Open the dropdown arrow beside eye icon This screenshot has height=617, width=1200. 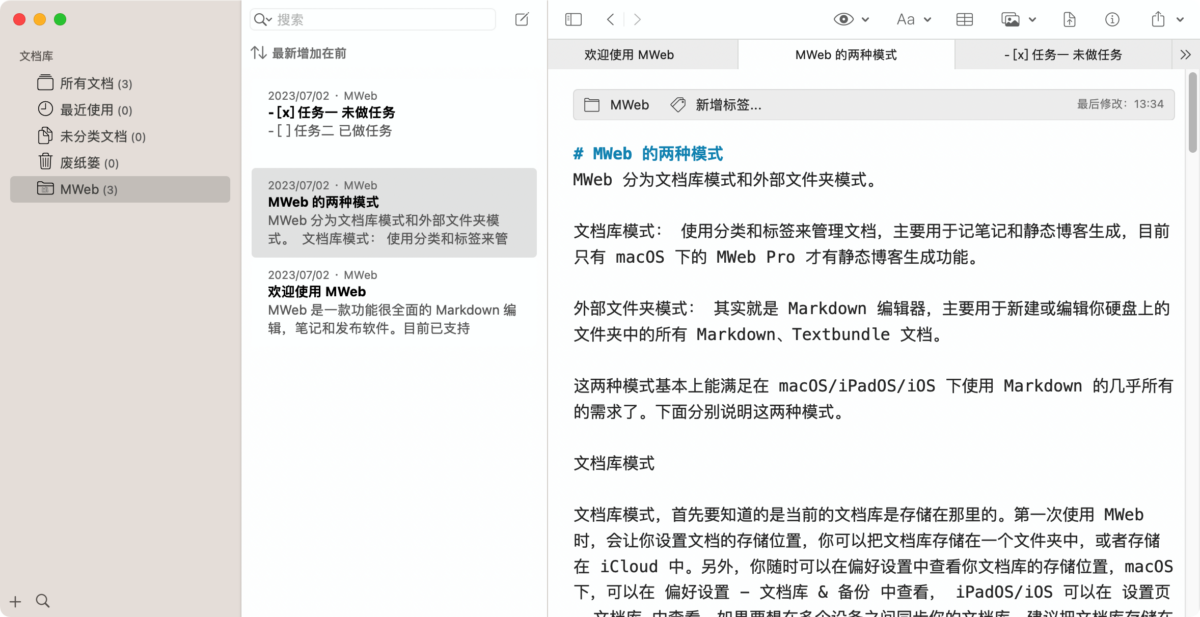pyautogui.click(x=866, y=19)
